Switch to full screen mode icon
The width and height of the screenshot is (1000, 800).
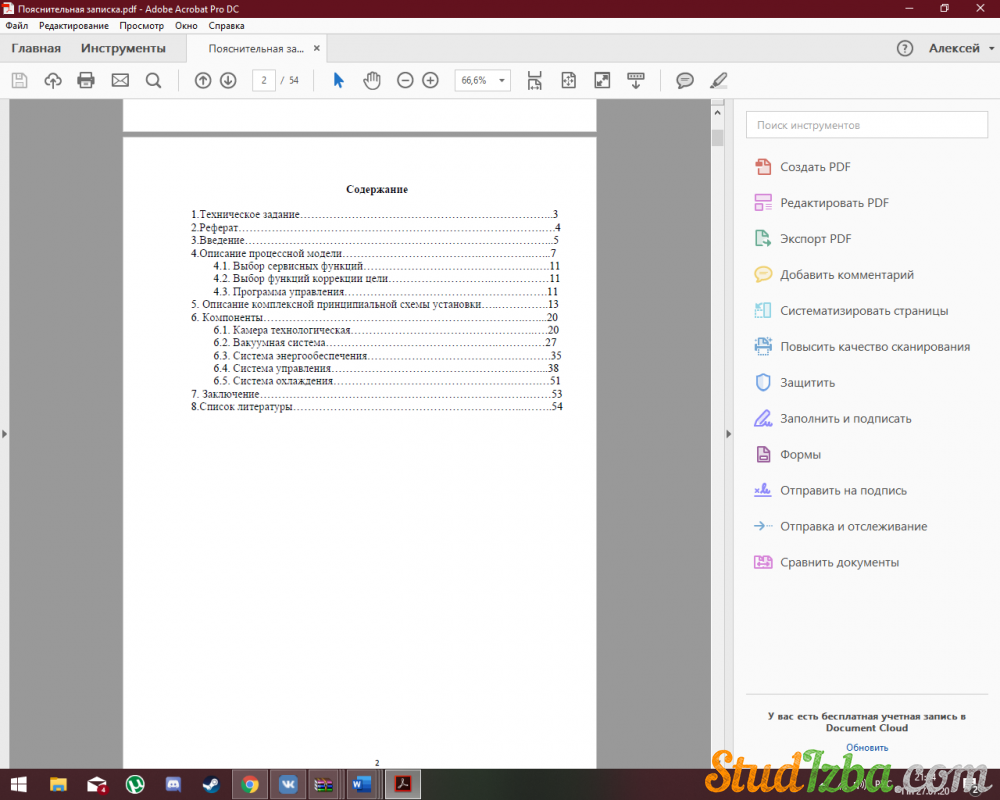(x=602, y=80)
